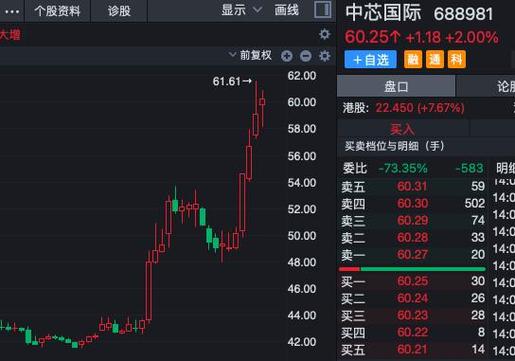Click the 卖四 volume 502
The image size is (515, 361).
click(x=475, y=203)
